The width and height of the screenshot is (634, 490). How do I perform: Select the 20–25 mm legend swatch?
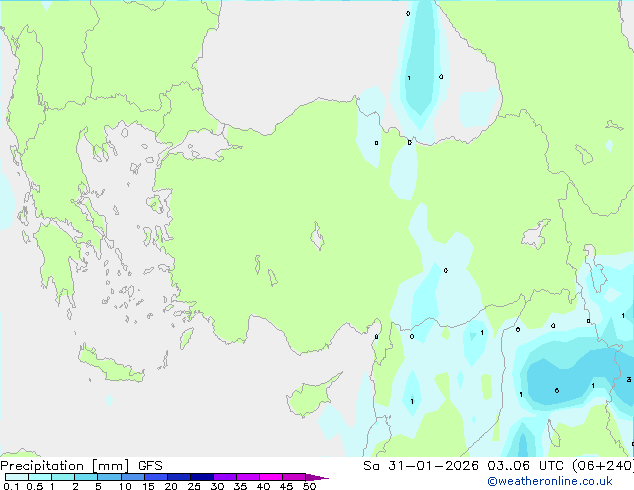click(178, 477)
